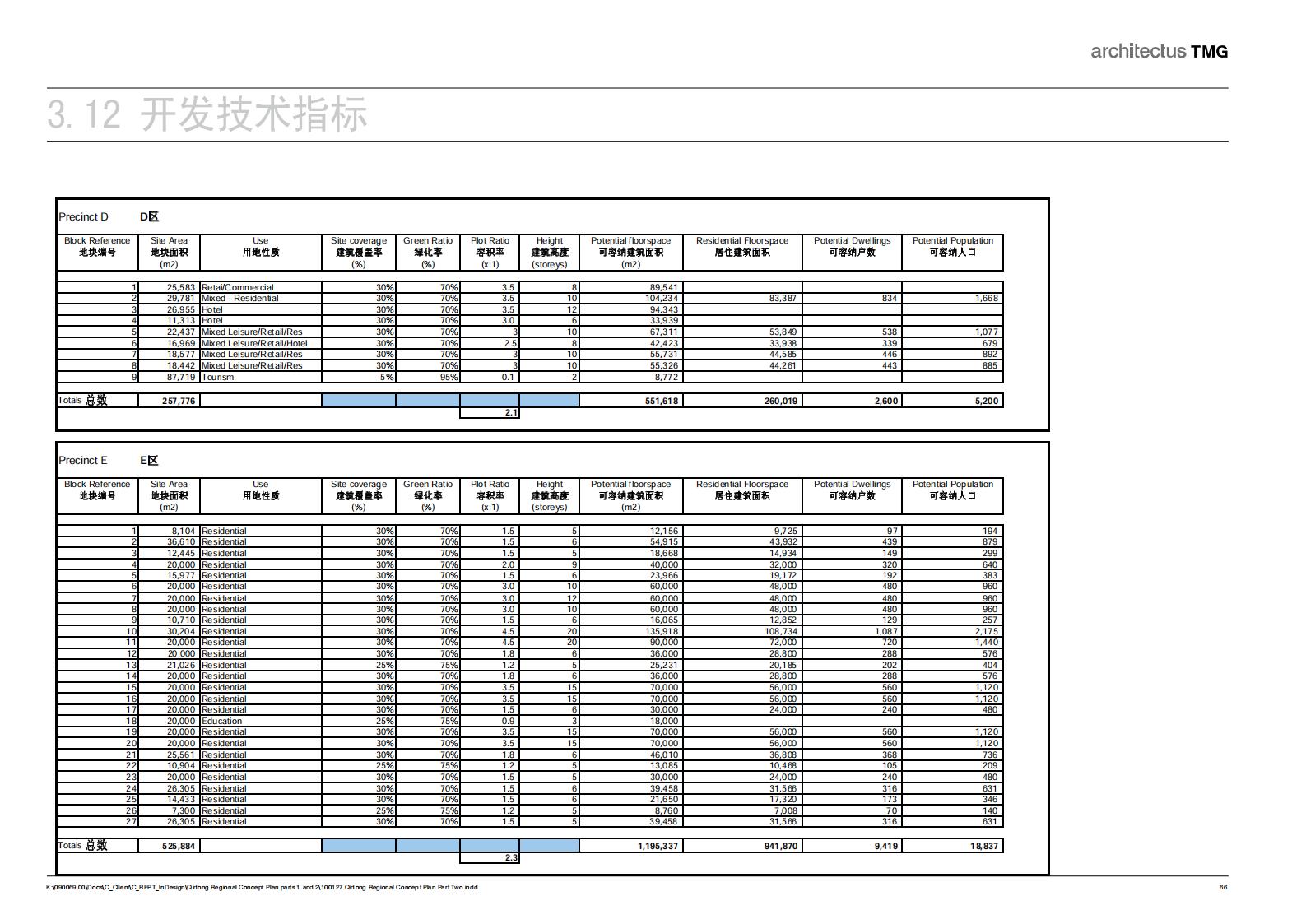Click the 'Precinct E' table label

click(83, 461)
